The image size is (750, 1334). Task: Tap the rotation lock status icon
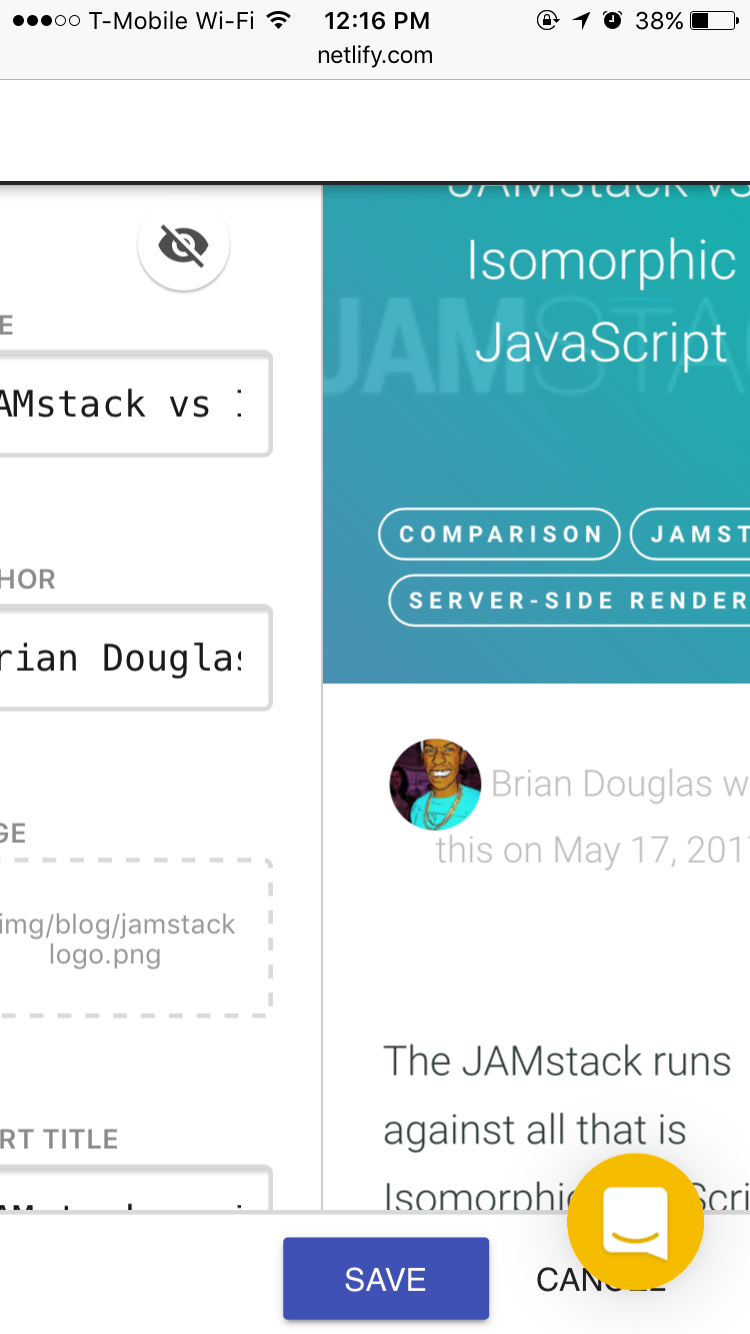point(548,20)
